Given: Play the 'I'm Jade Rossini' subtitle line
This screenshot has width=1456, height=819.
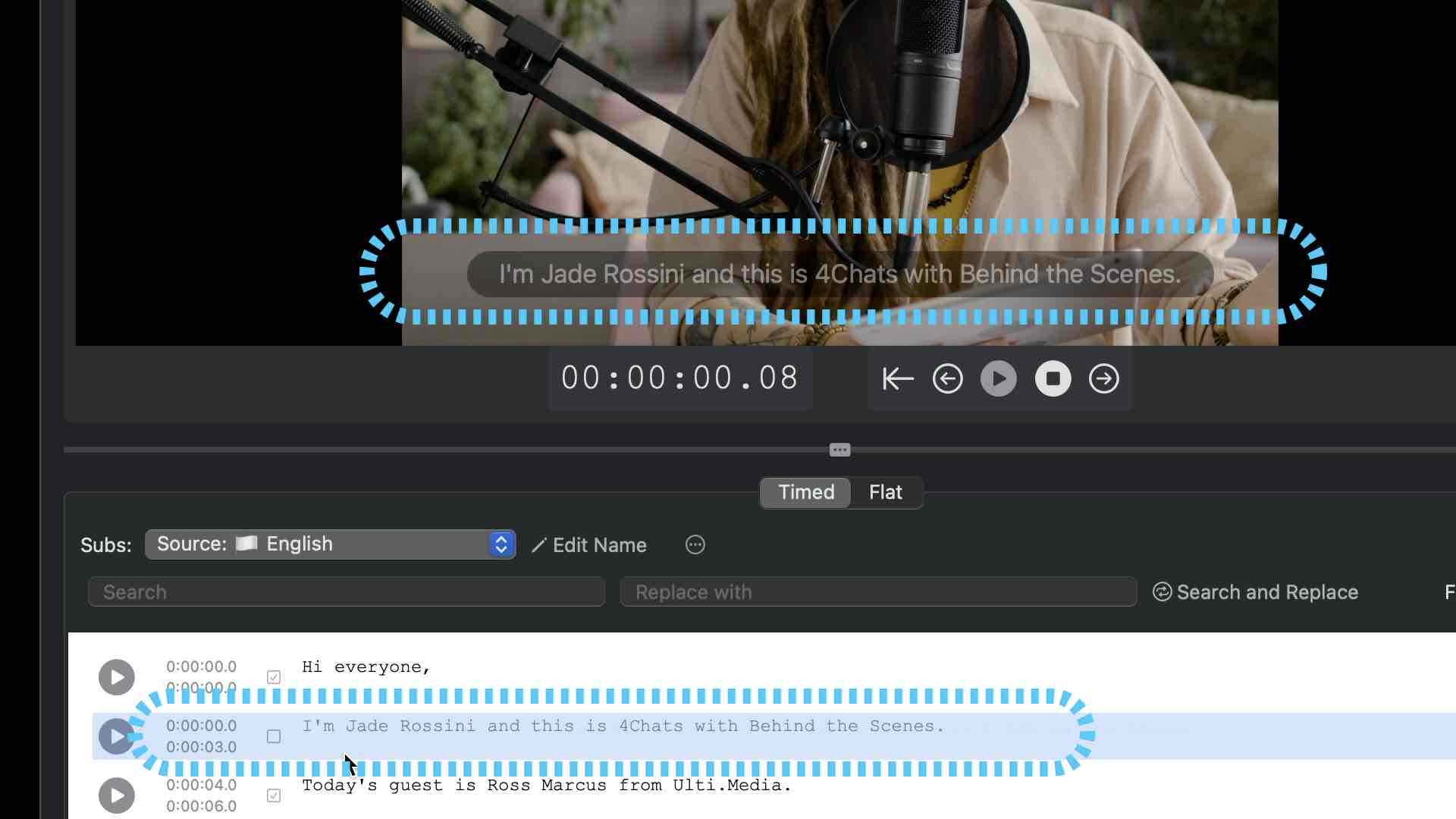Looking at the screenshot, I should pyautogui.click(x=117, y=736).
